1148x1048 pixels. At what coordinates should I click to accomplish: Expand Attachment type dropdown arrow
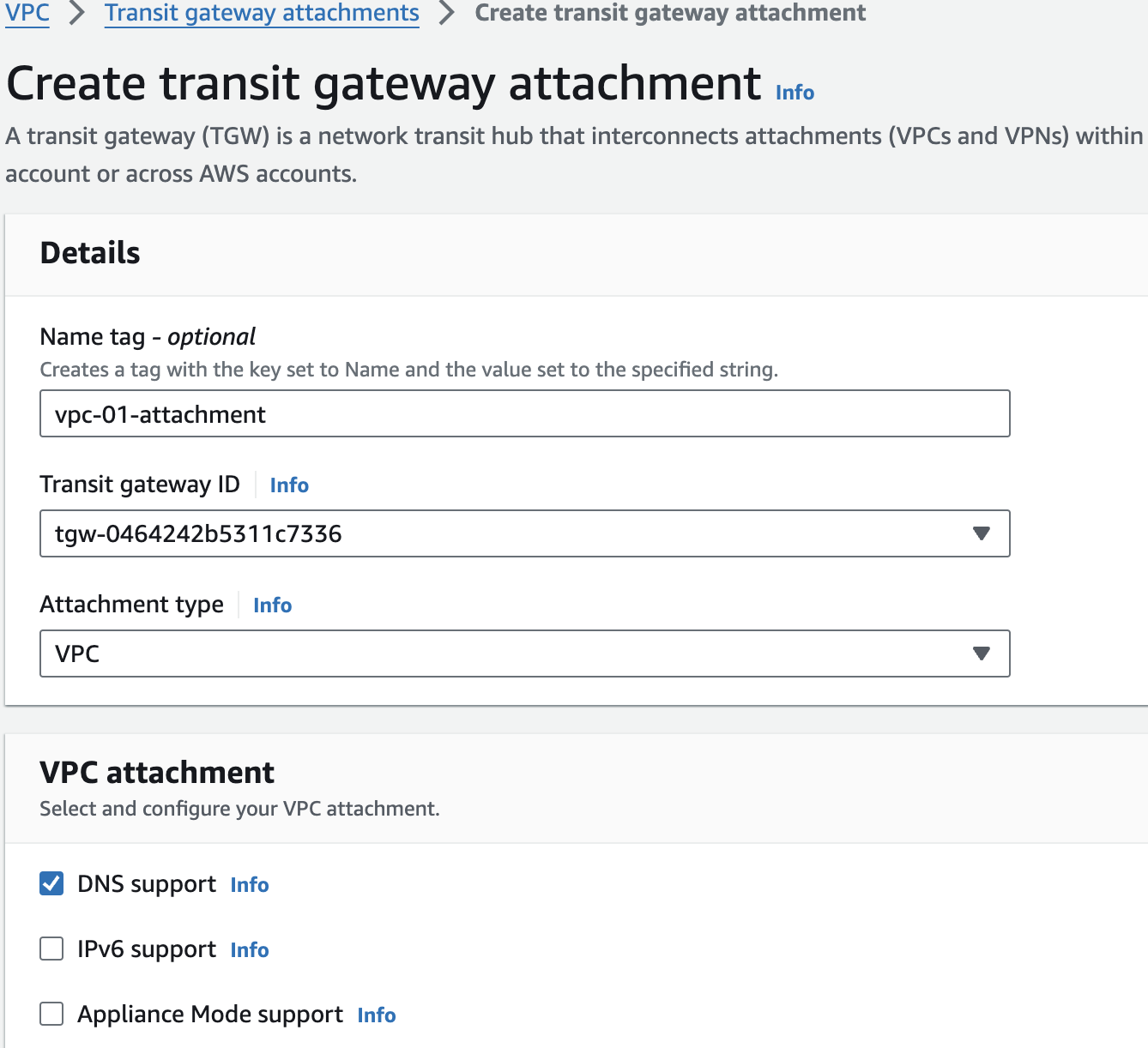(982, 653)
